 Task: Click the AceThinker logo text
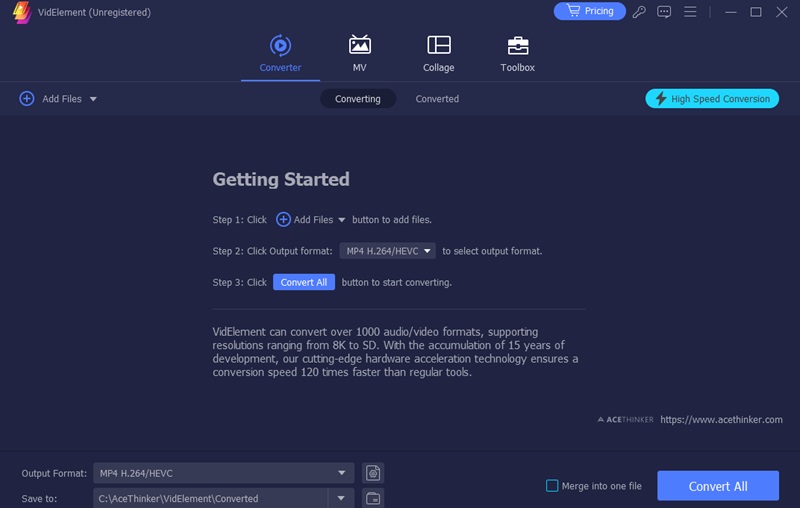pos(626,419)
